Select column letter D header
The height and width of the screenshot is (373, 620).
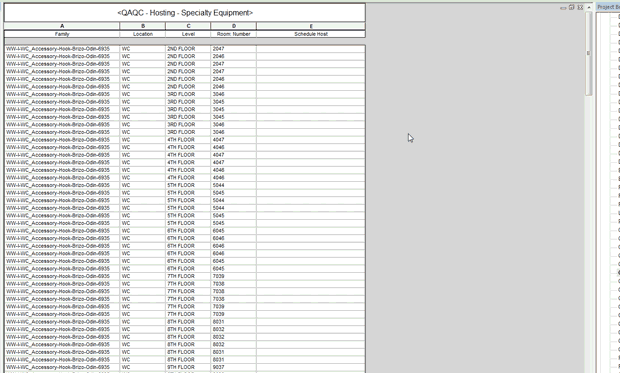234,26
